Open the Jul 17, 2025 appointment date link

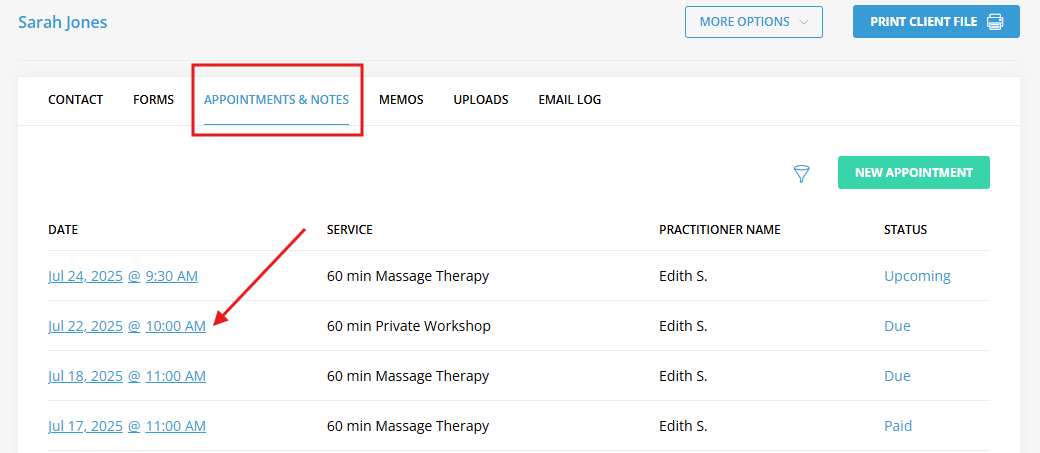[x=86, y=426]
